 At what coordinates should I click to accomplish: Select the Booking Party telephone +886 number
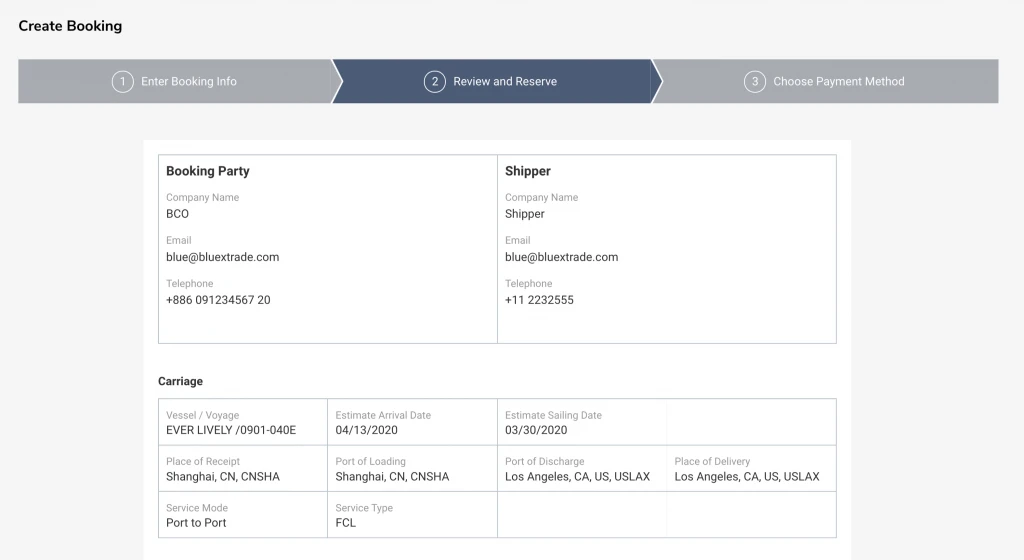218,300
